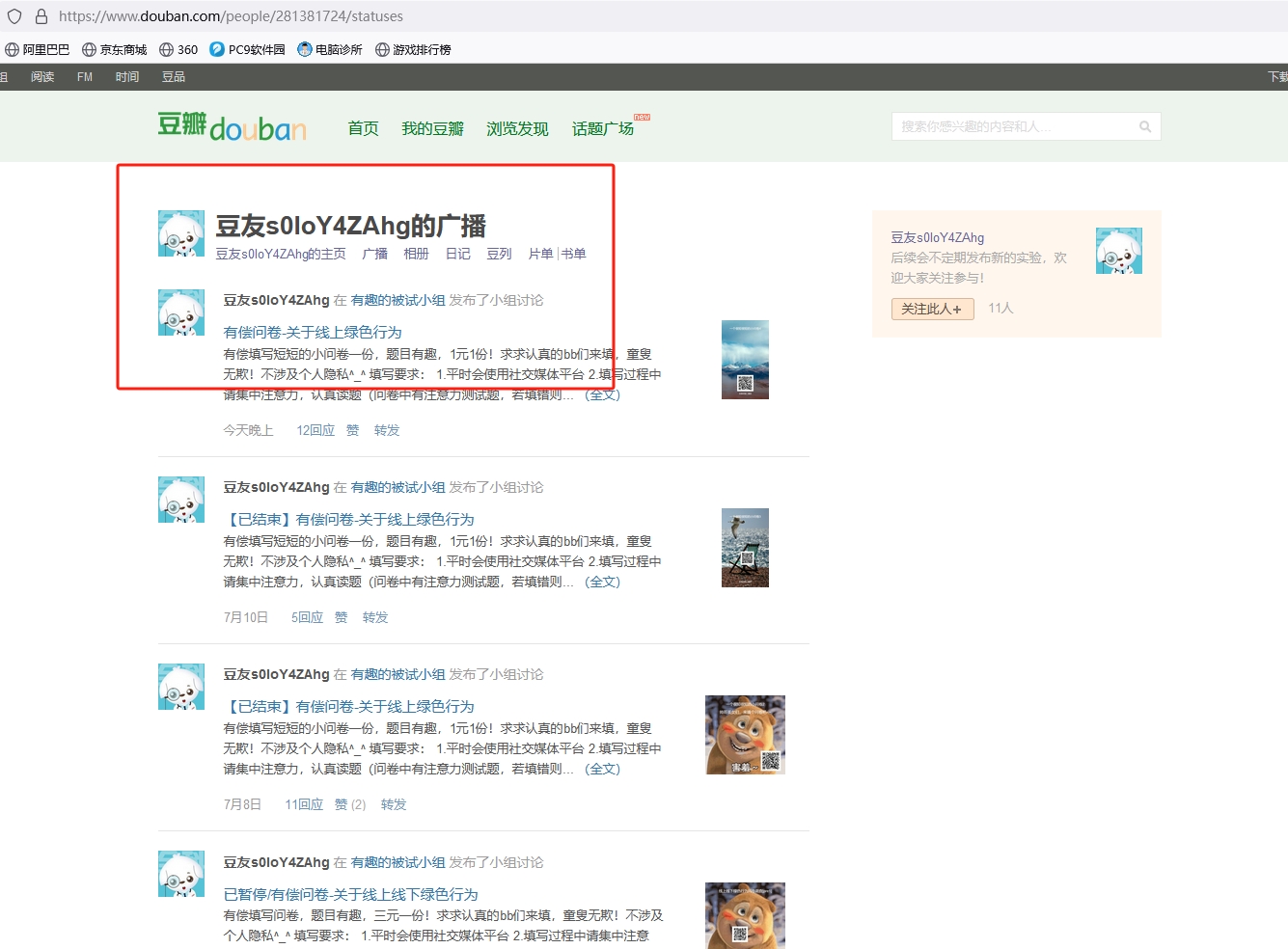Screen dimensions: 1288x949
Task: Click the Douban search input field
Action: coord(1013,126)
